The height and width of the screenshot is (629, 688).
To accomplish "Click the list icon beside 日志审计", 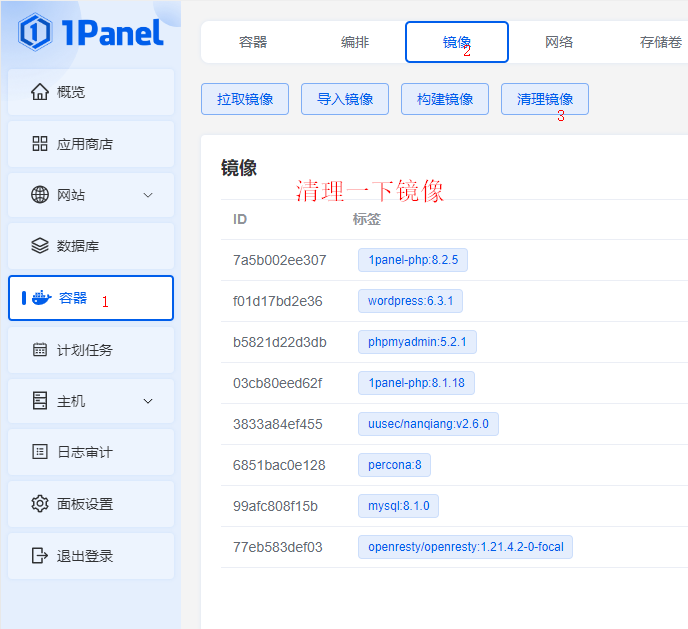I will [40, 452].
